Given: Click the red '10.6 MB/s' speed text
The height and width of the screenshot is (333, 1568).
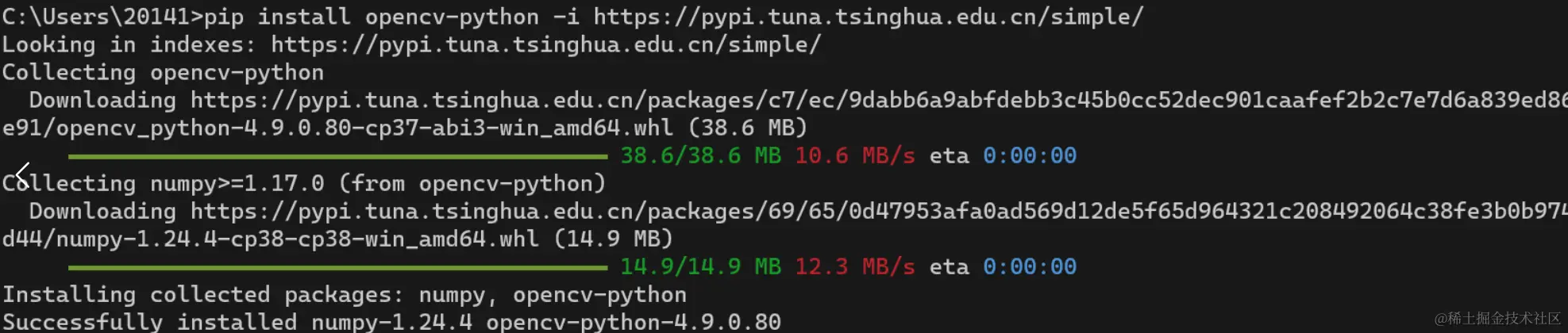Looking at the screenshot, I should [x=854, y=155].
